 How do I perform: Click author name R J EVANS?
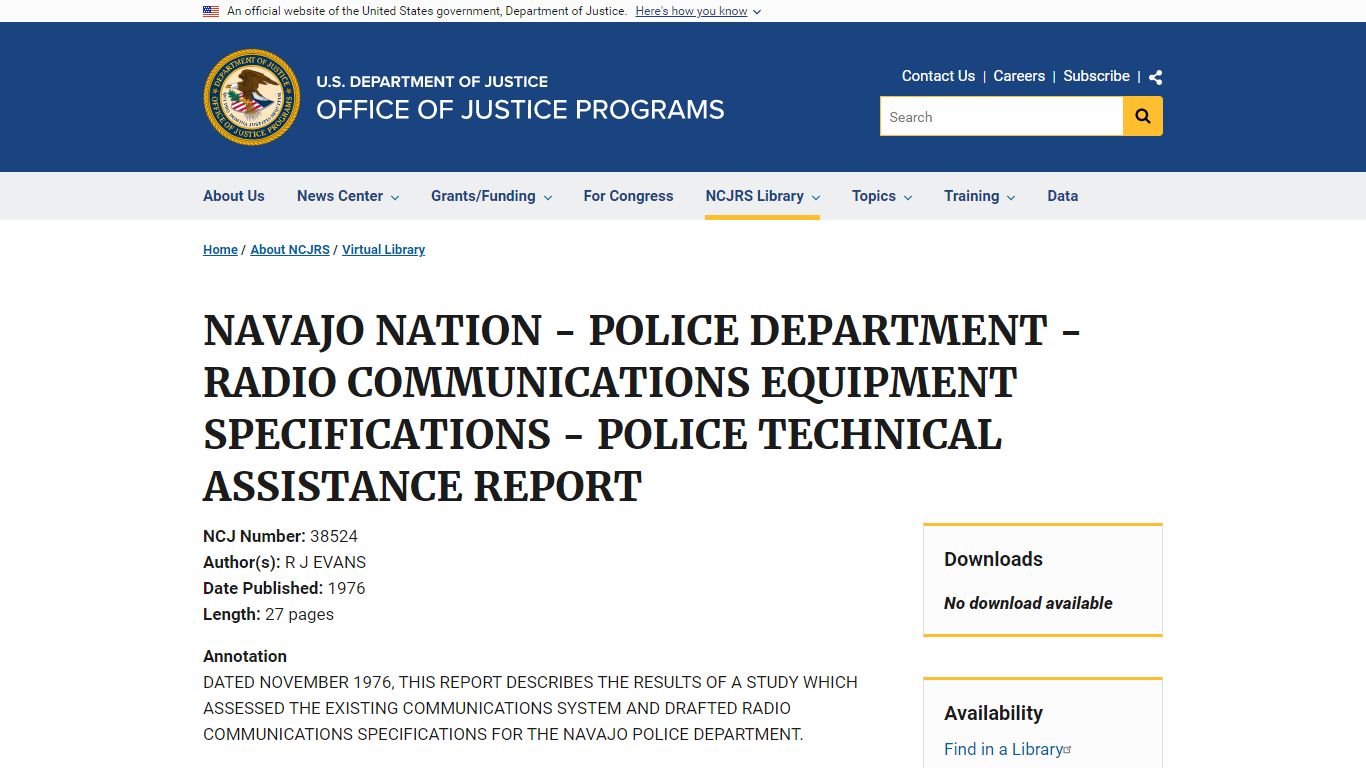[x=326, y=562]
